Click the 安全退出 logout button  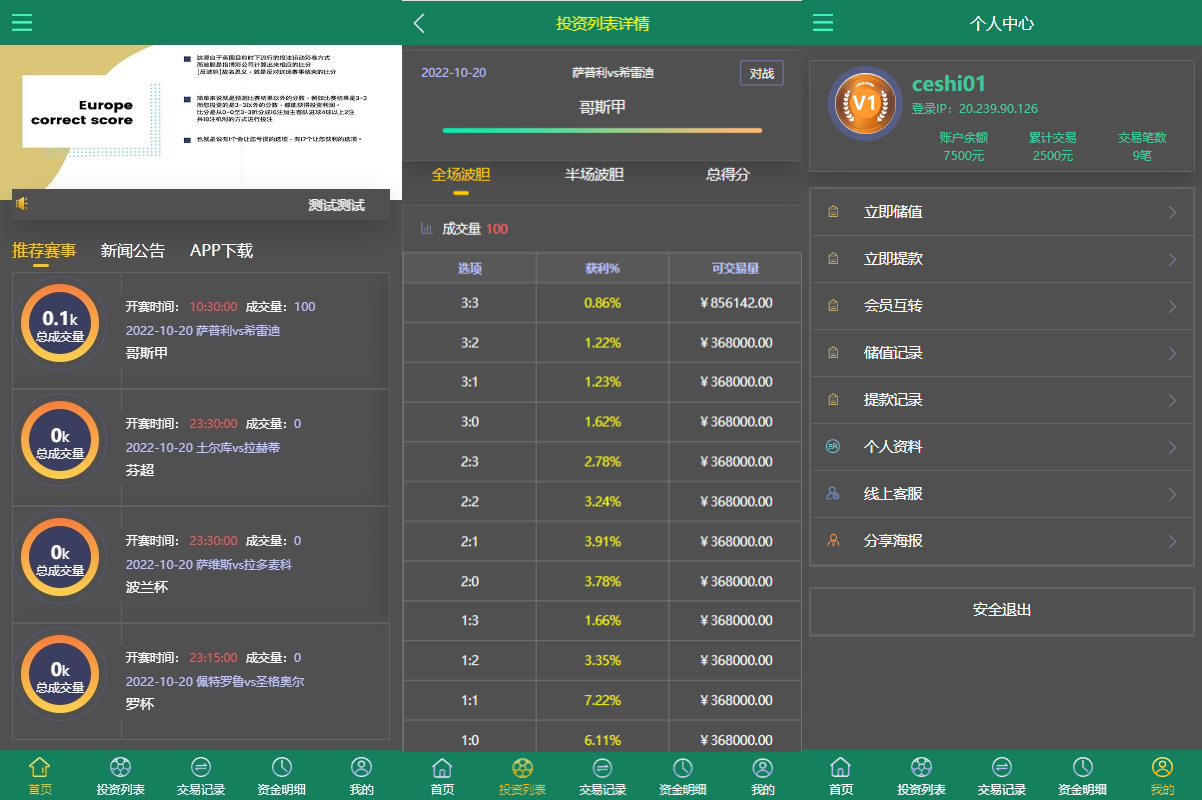[x=1001, y=610]
